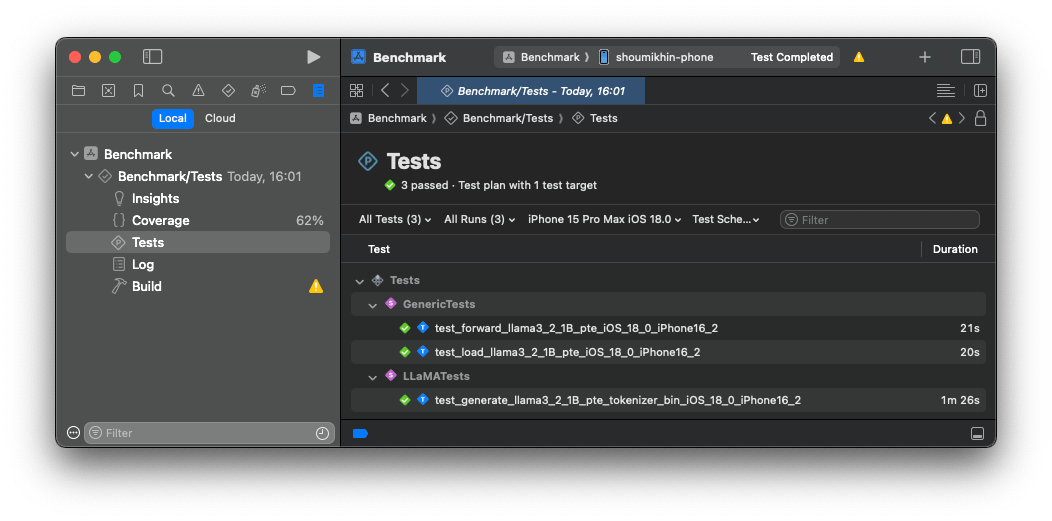Select the Project navigator folder icon
This screenshot has width=1052, height=521.
click(x=78, y=90)
